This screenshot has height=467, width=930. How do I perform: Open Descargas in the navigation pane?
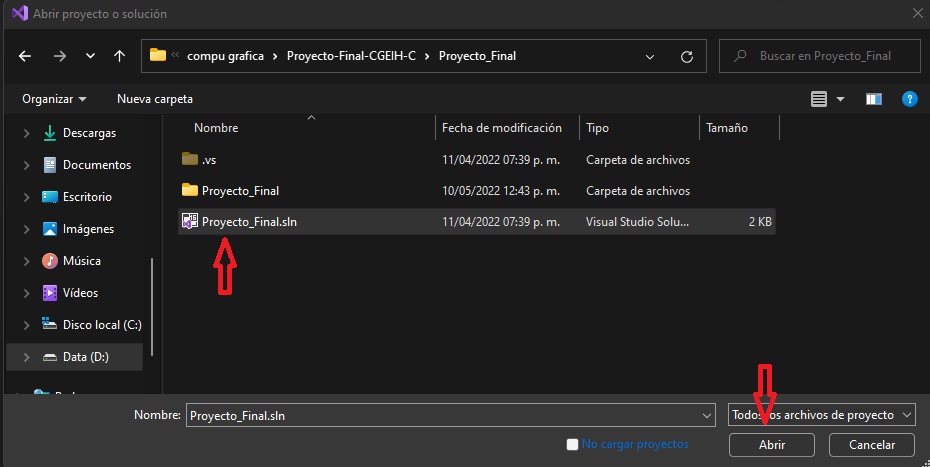point(89,133)
